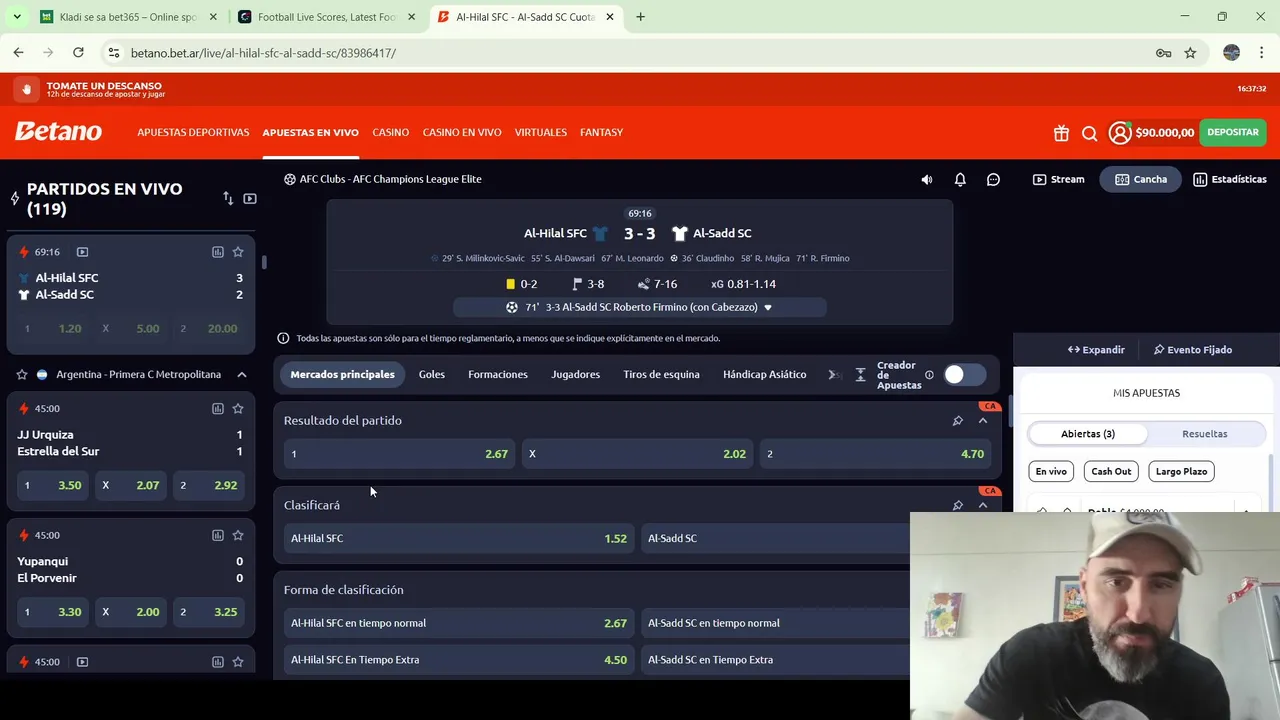
Task: Collapse the Resultado del partido market
Action: tap(983, 421)
